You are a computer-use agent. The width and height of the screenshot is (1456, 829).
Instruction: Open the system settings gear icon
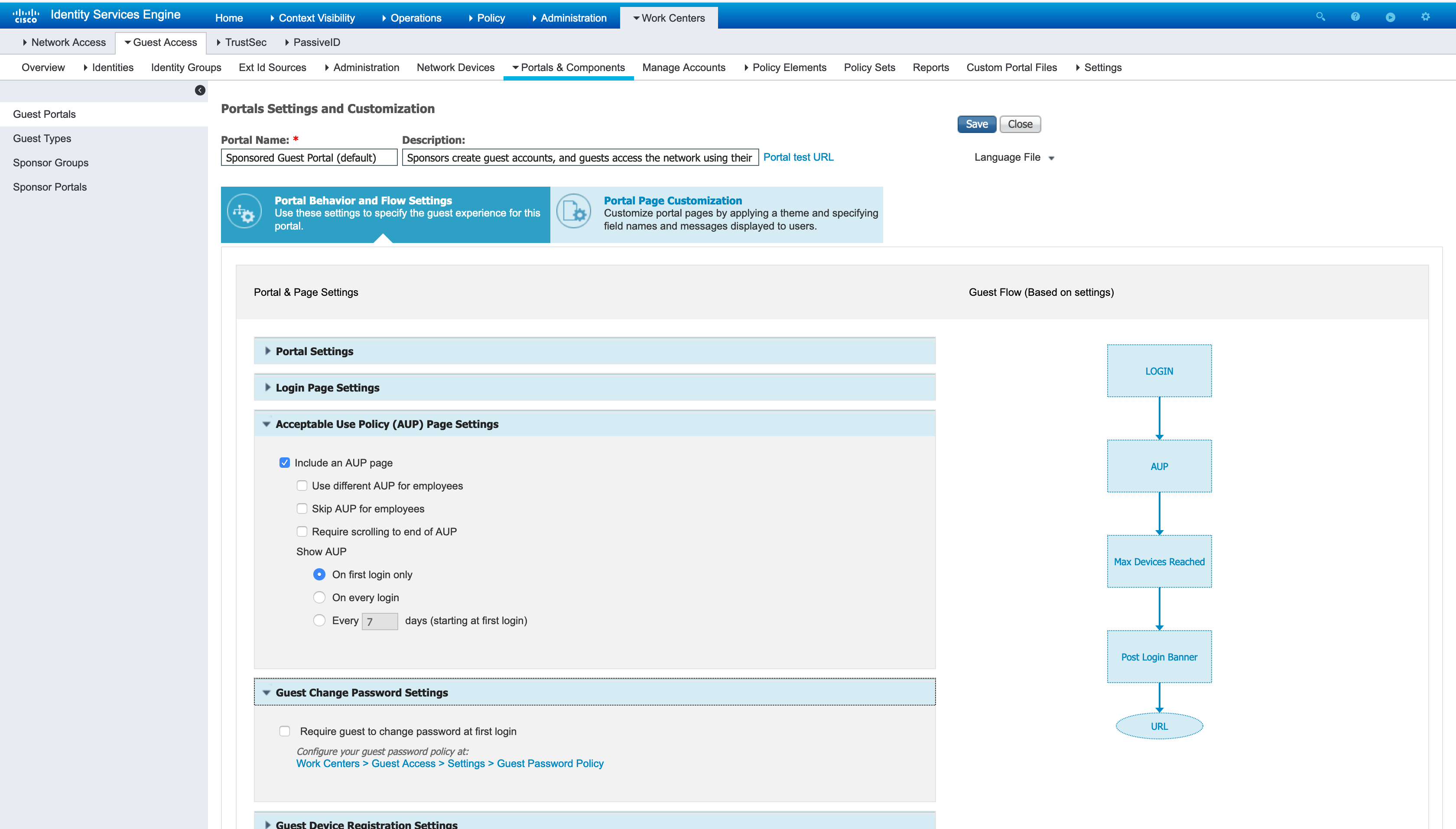(x=1425, y=16)
